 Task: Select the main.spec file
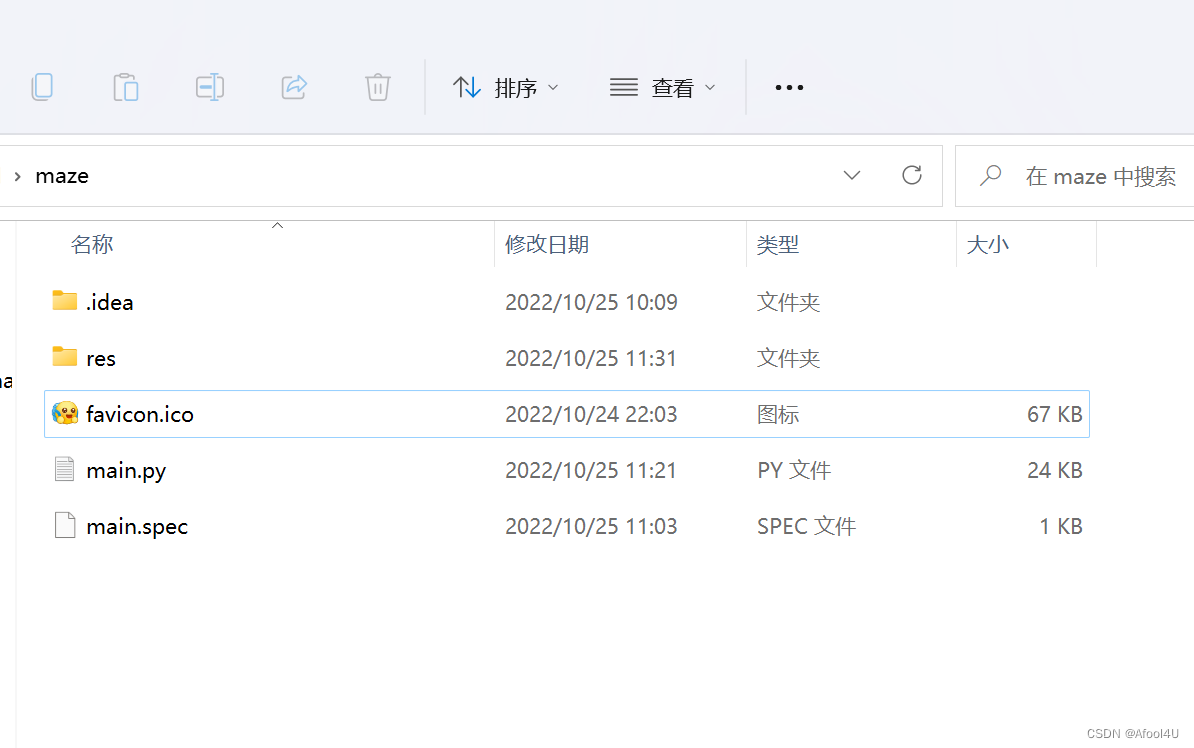pyautogui.click(x=137, y=526)
